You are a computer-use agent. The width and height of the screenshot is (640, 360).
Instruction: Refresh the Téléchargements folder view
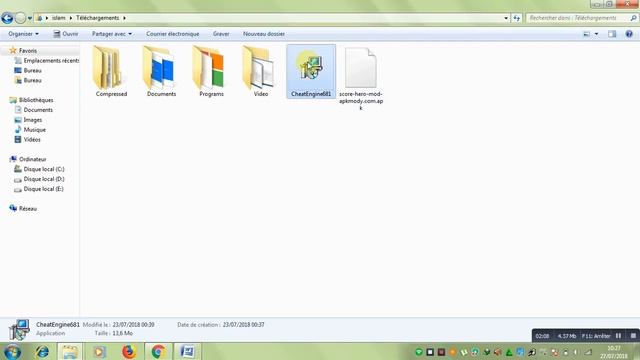517,18
